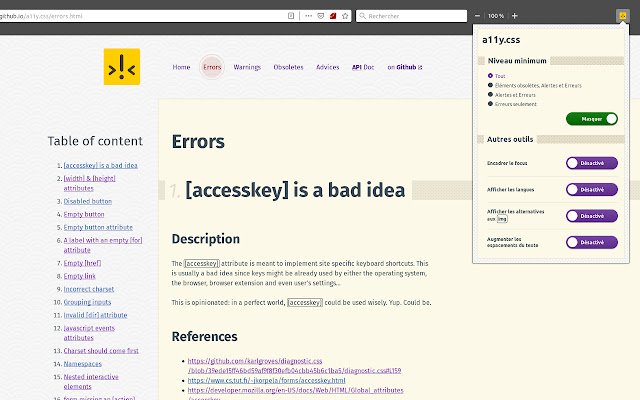Click 'Autres outils' heading in extension popup

[510, 139]
